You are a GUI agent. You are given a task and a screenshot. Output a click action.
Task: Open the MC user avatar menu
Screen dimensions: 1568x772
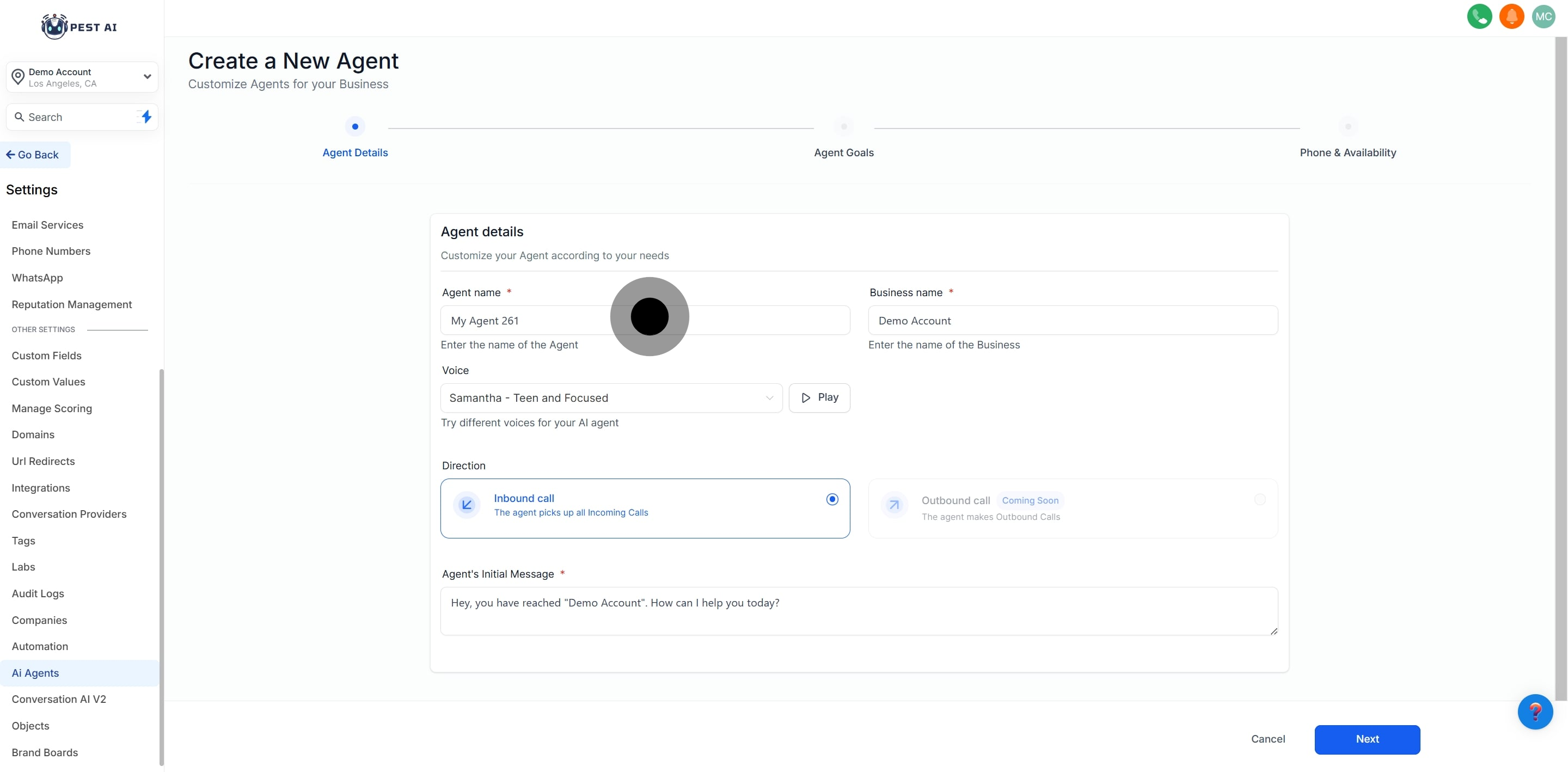pyautogui.click(x=1543, y=16)
